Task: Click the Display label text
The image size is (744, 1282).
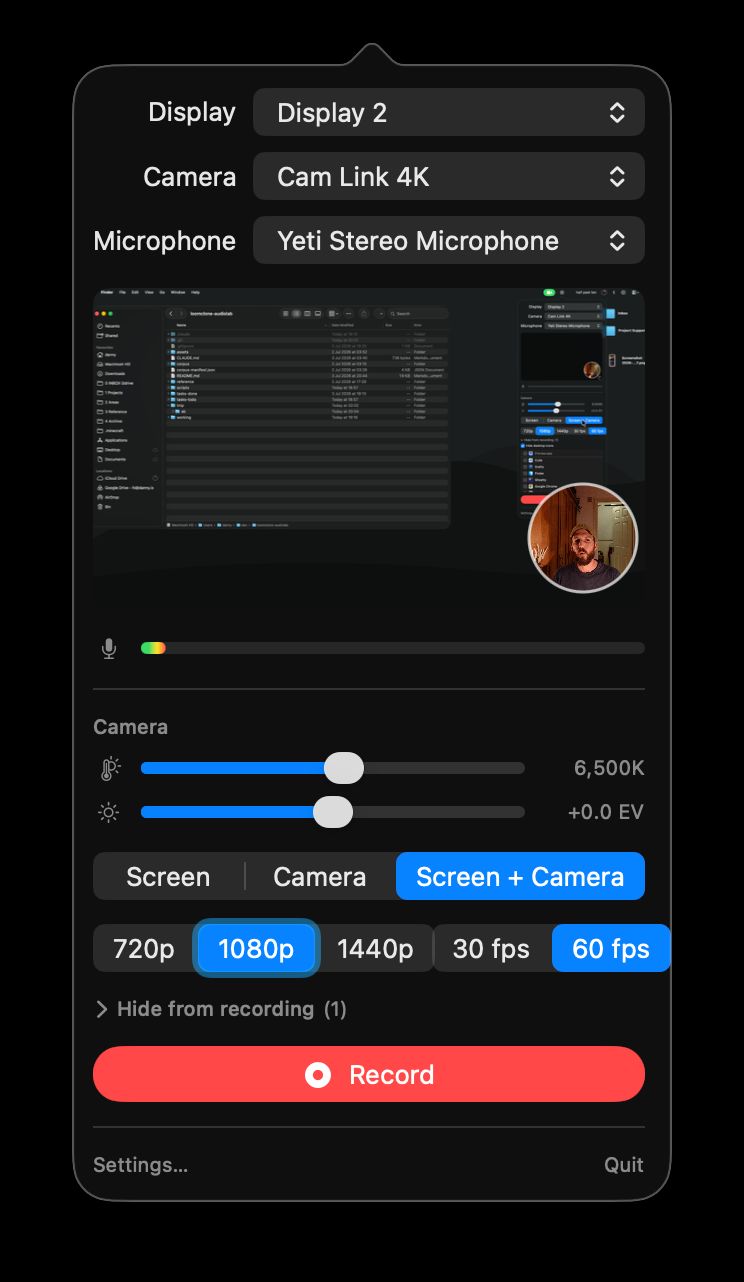Action: tap(192, 112)
